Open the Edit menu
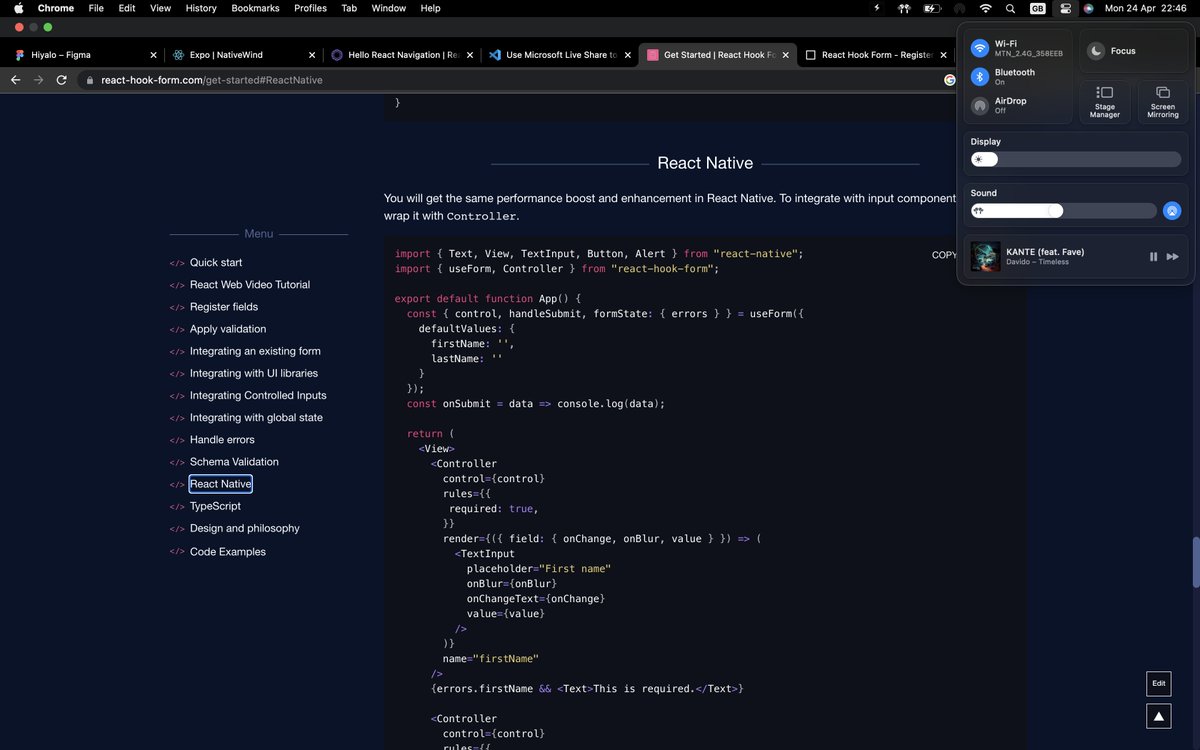This screenshot has height=750, width=1200. point(127,8)
